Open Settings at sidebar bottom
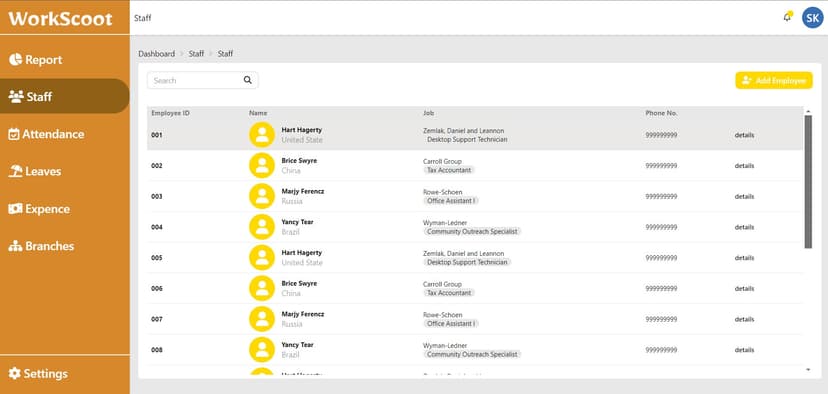 [x=64, y=374]
